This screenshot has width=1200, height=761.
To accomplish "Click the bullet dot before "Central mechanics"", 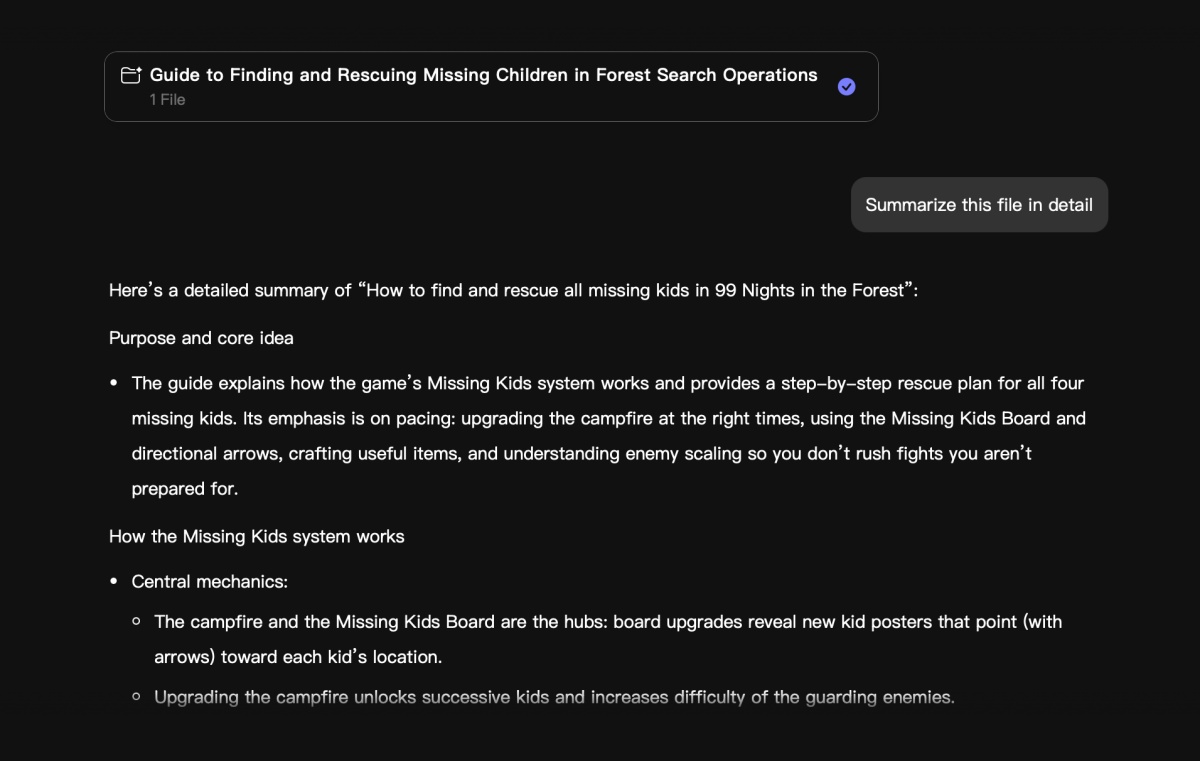I will [x=114, y=582].
